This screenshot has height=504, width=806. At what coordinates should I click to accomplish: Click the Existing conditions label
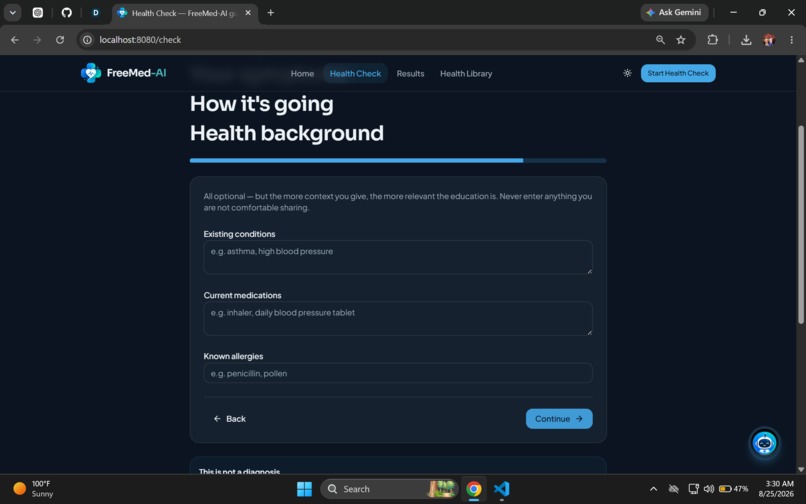pyautogui.click(x=239, y=234)
